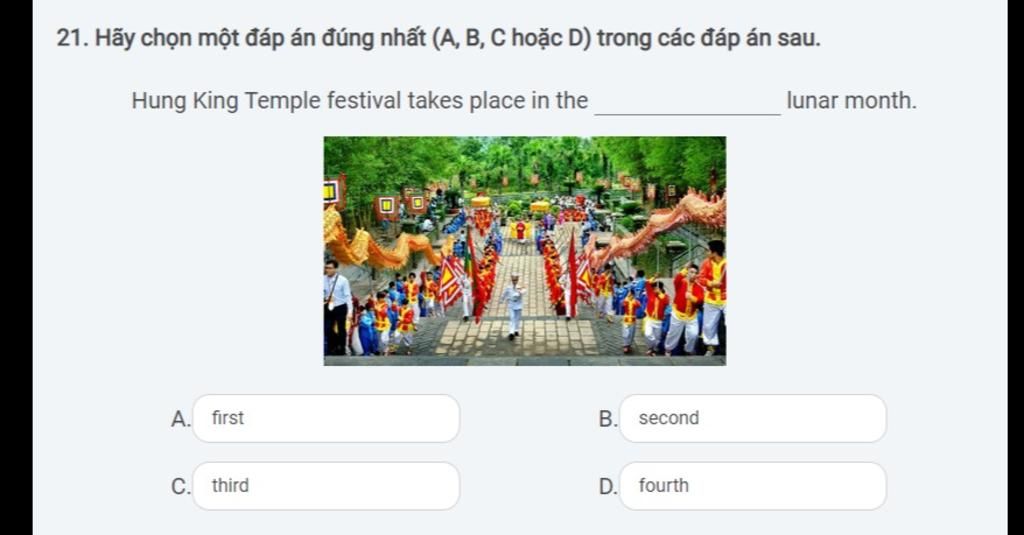Pick the "third" answer box
Viewport: 1024px width, 535px height.
(x=326, y=486)
